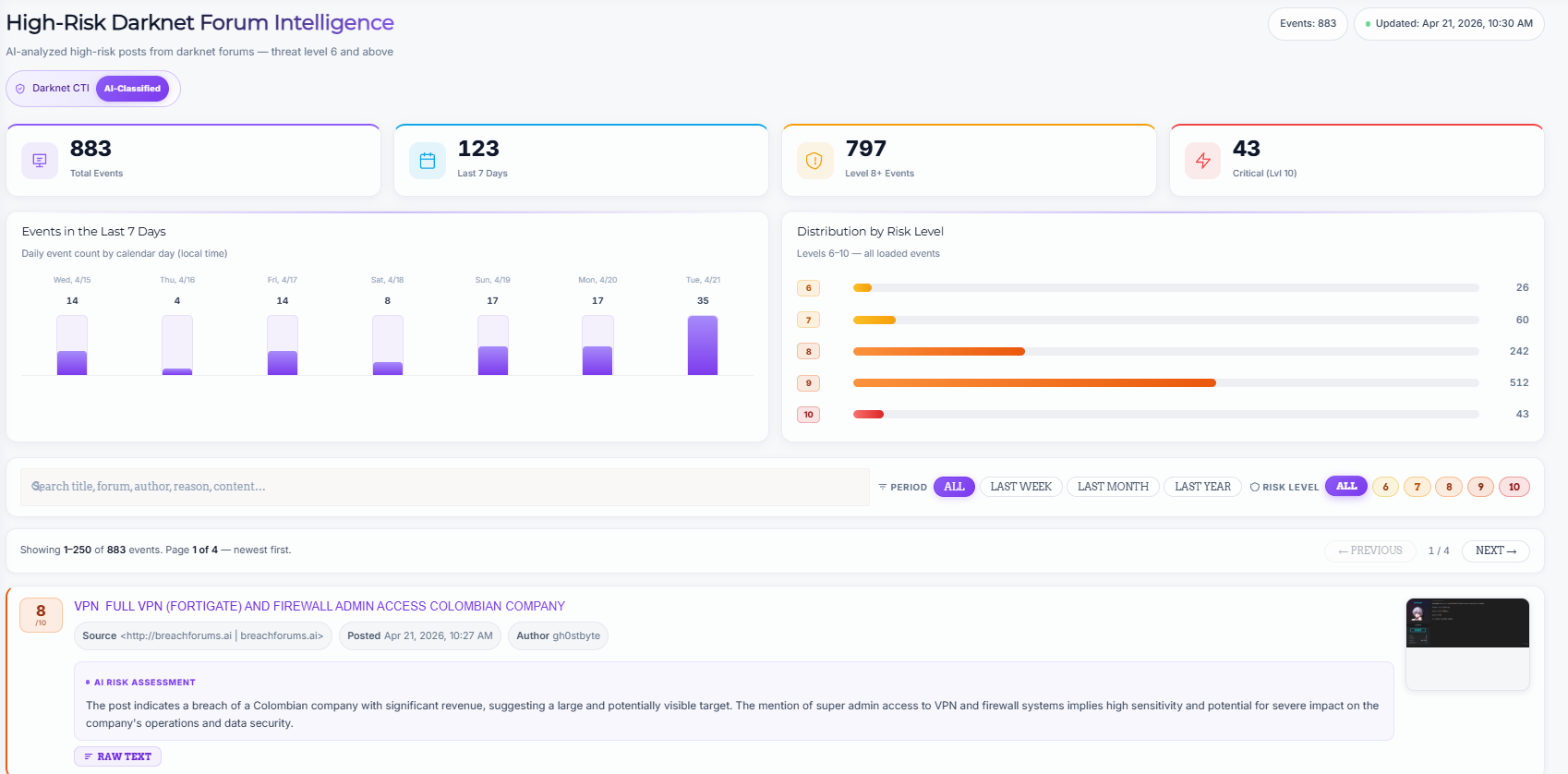This screenshot has height=774, width=1568.
Task: Expand the RAW TEXT section
Action: (118, 756)
